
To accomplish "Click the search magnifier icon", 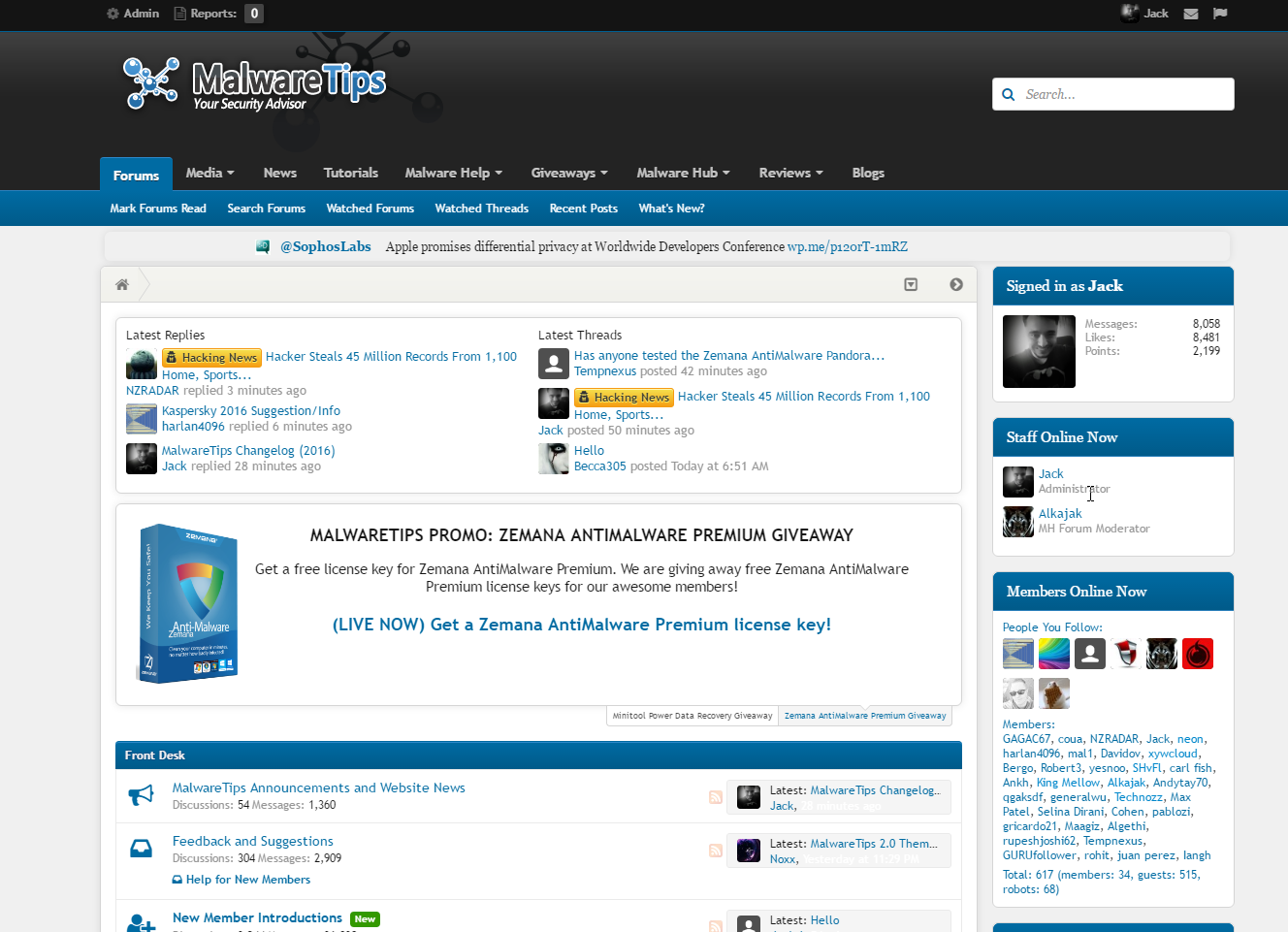I will tap(1008, 94).
